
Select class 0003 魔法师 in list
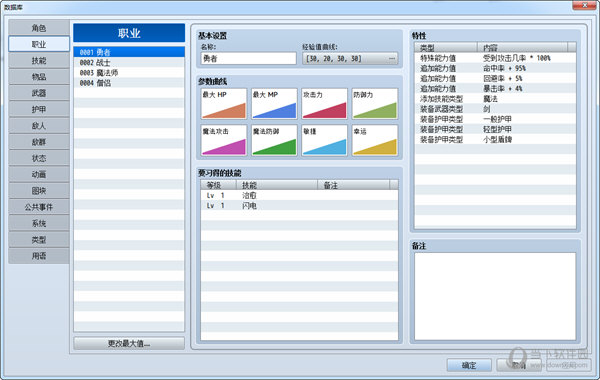[129, 73]
